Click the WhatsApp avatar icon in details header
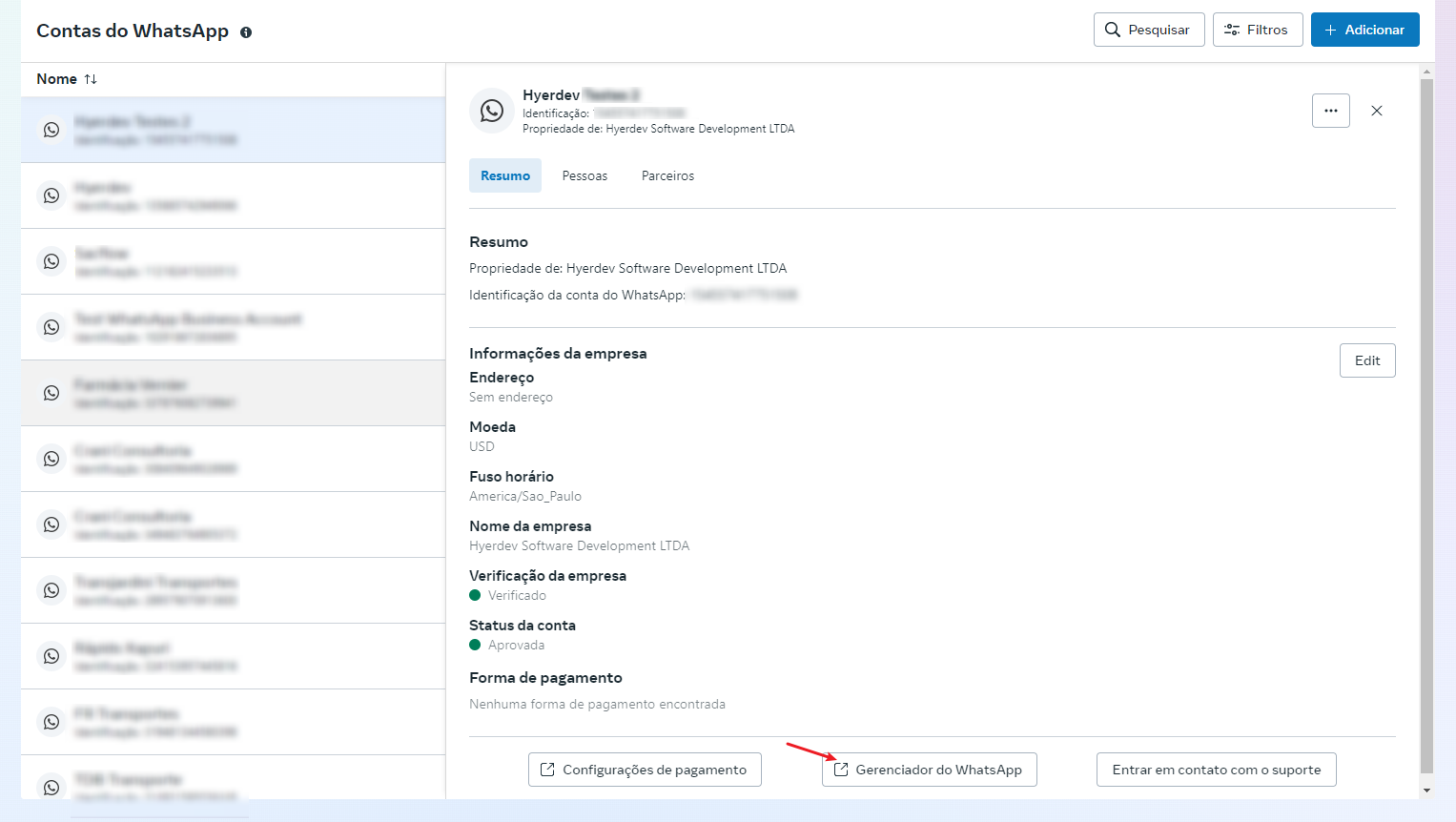Image resolution: width=1456 pixels, height=822 pixels. click(492, 111)
